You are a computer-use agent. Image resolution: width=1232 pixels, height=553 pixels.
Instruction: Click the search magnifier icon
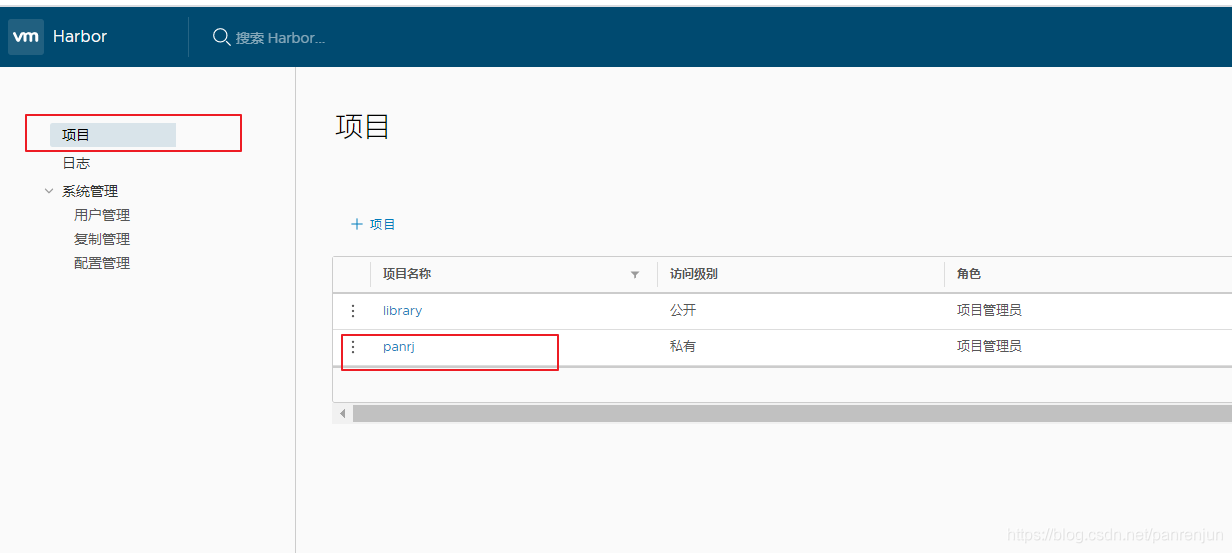[221, 37]
